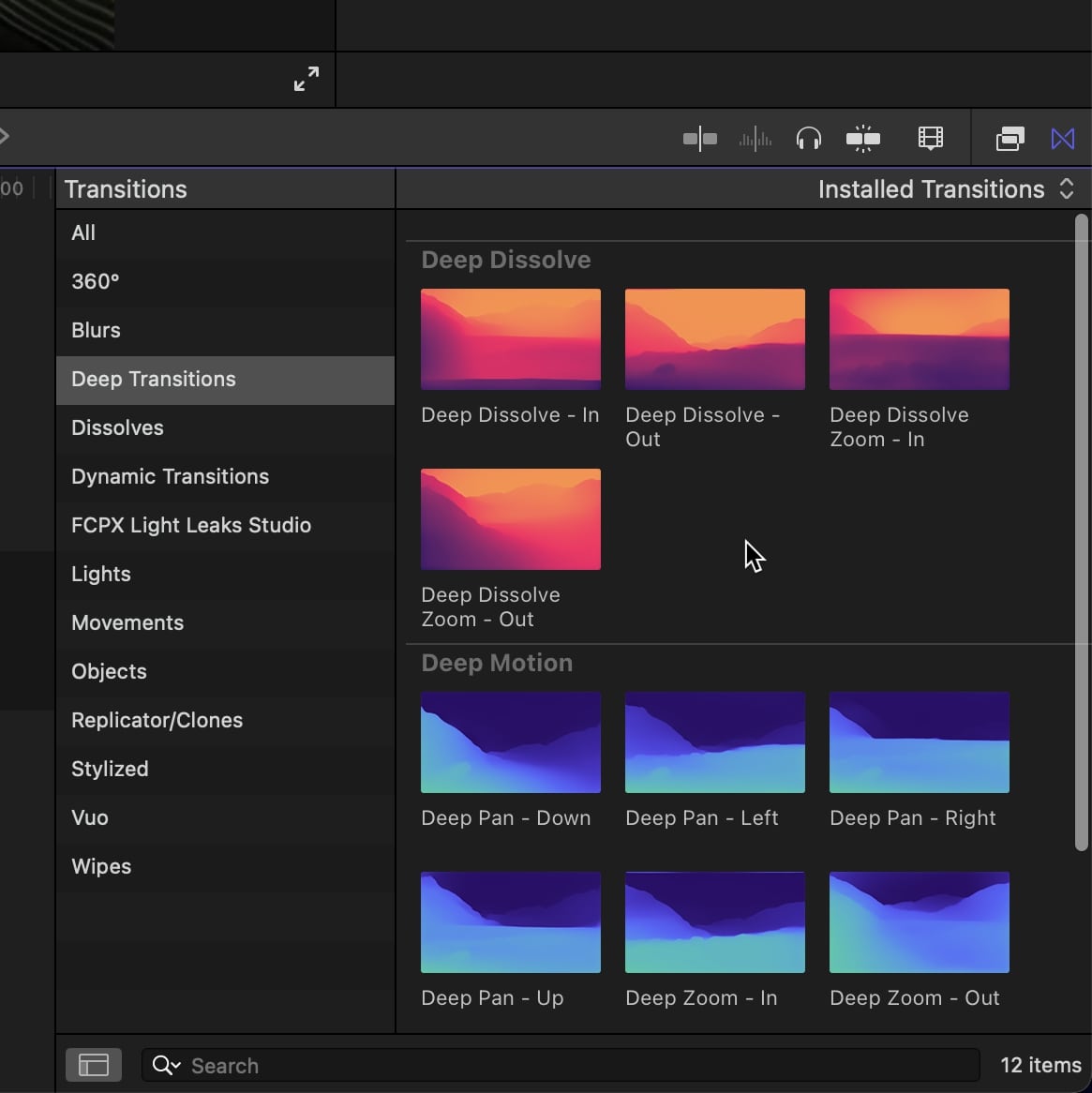The width and height of the screenshot is (1092, 1093).
Task: Choose the Wipes category
Action: coord(101,866)
